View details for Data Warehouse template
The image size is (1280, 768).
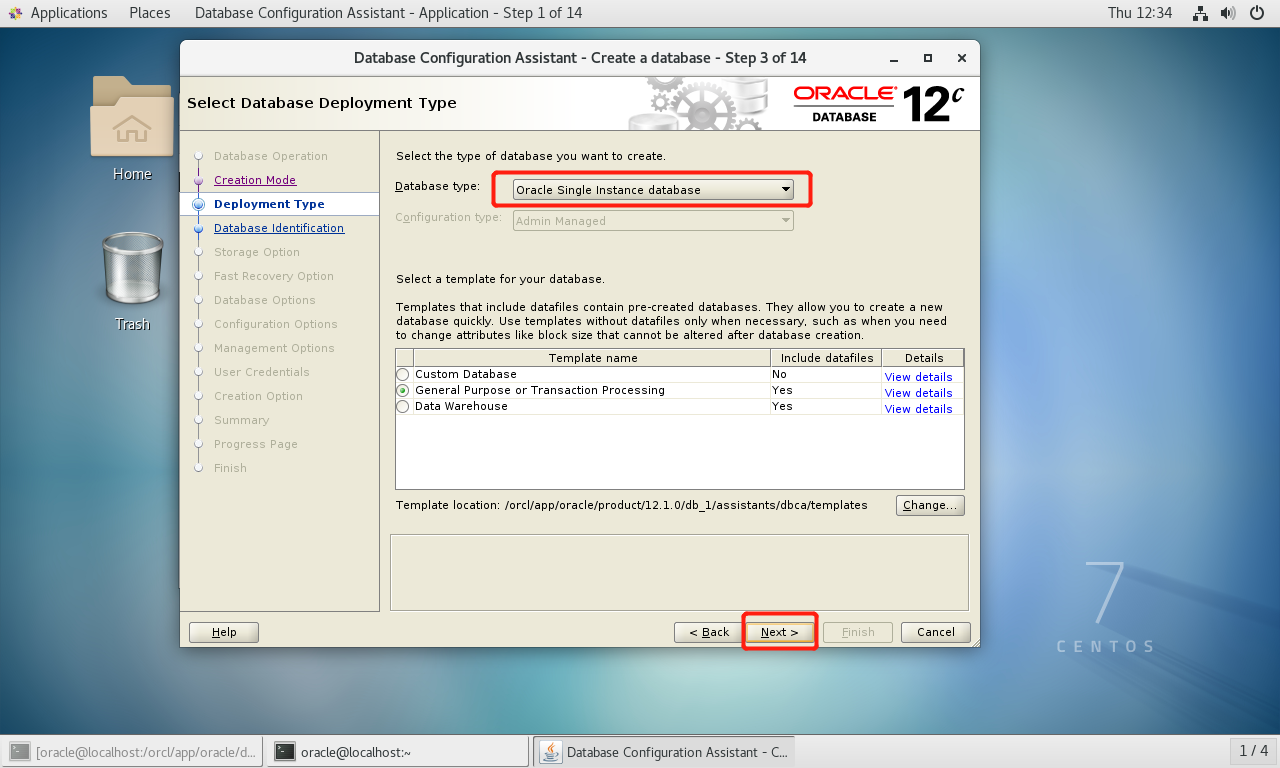point(918,409)
